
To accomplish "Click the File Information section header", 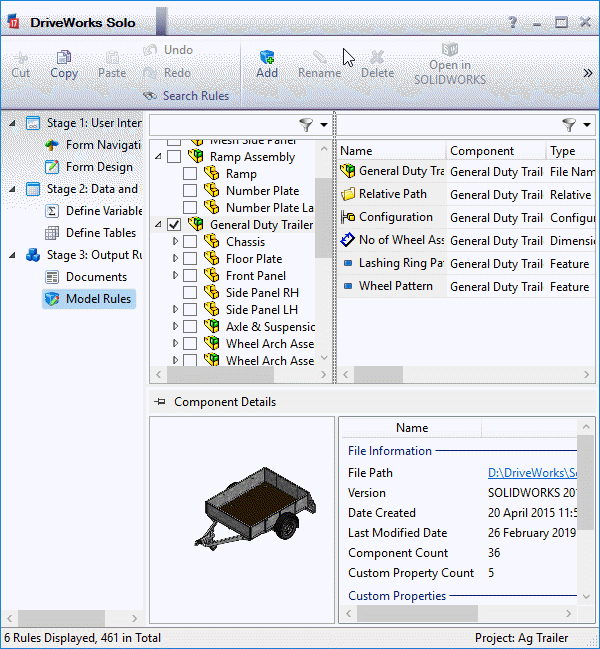I will pos(390,451).
